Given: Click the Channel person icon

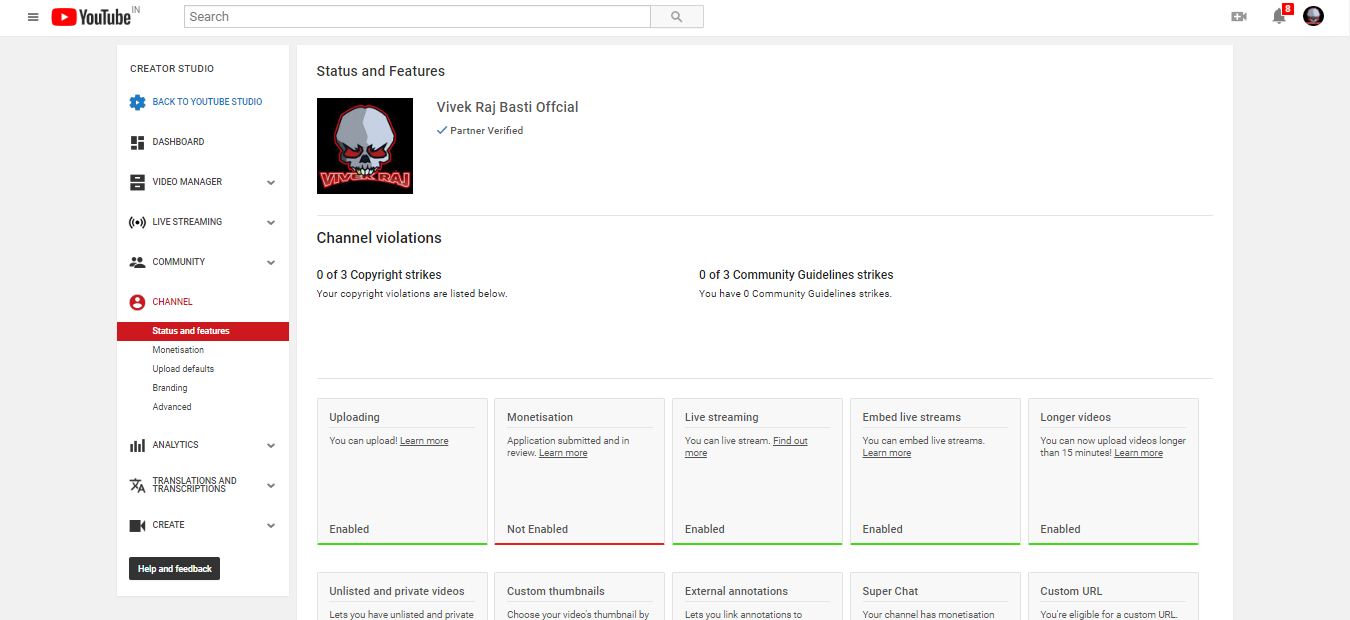Looking at the screenshot, I should click(x=137, y=302).
